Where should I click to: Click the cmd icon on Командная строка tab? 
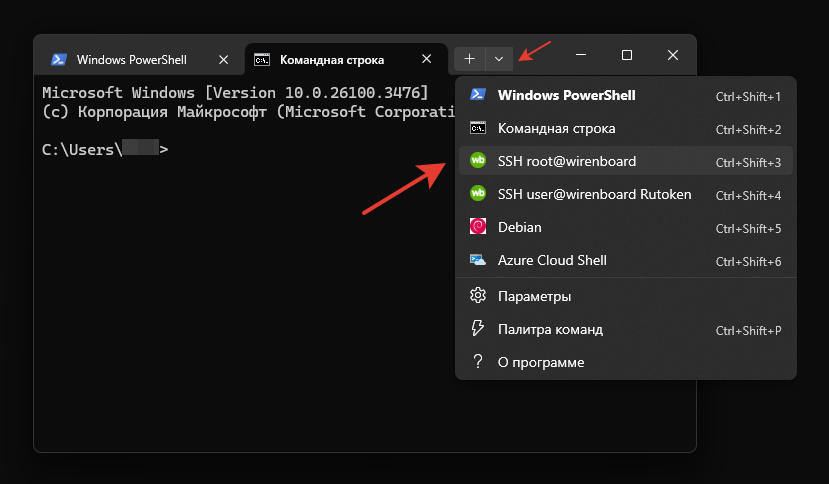click(262, 60)
